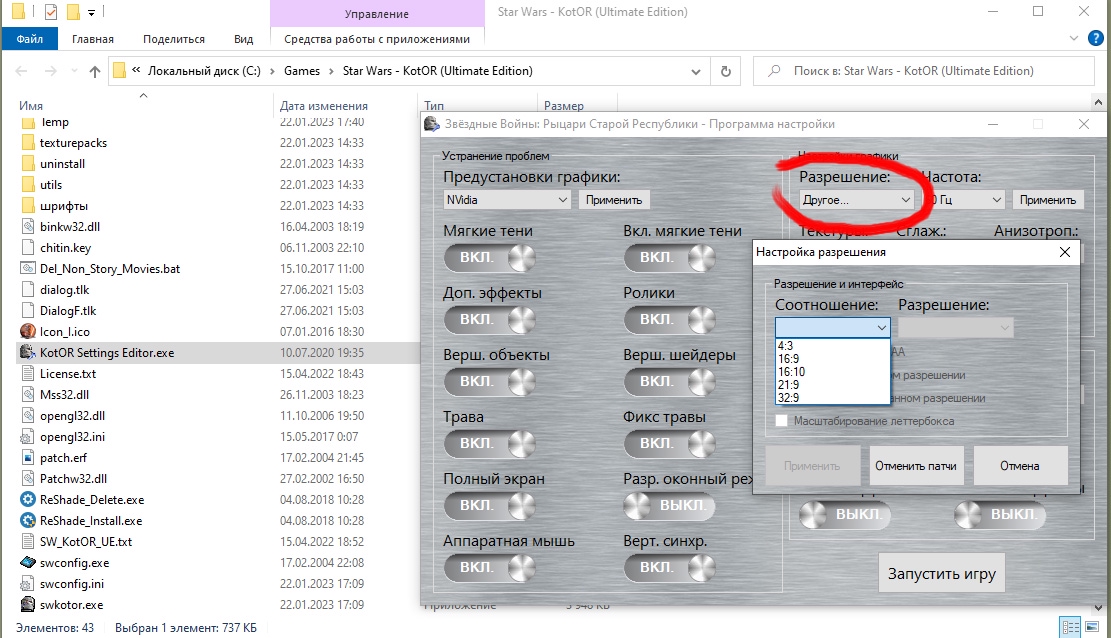Click the ReShade_Install.exe icon
The width and height of the screenshot is (1111, 638).
pyautogui.click(x=28, y=520)
